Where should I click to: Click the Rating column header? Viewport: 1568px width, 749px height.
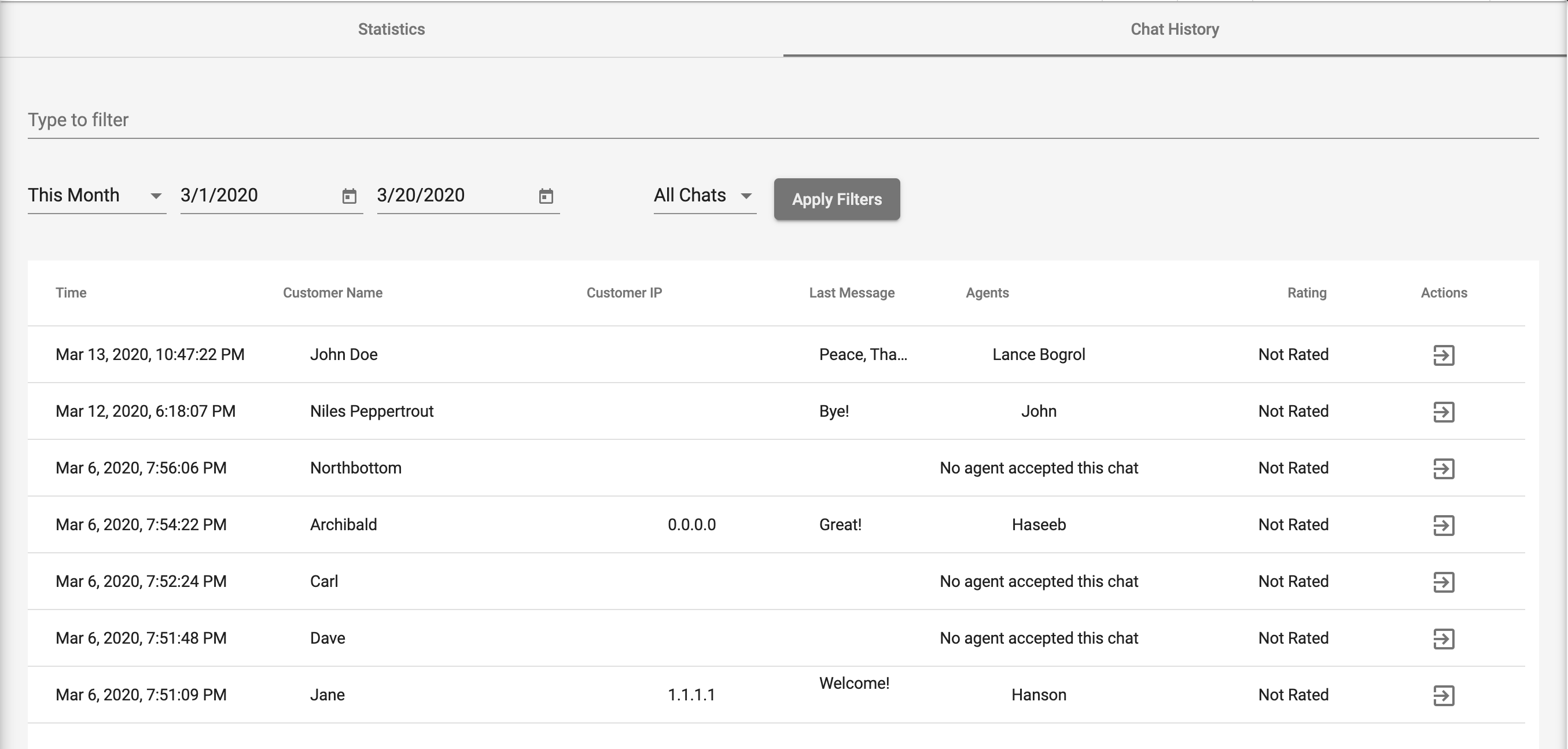pos(1307,293)
